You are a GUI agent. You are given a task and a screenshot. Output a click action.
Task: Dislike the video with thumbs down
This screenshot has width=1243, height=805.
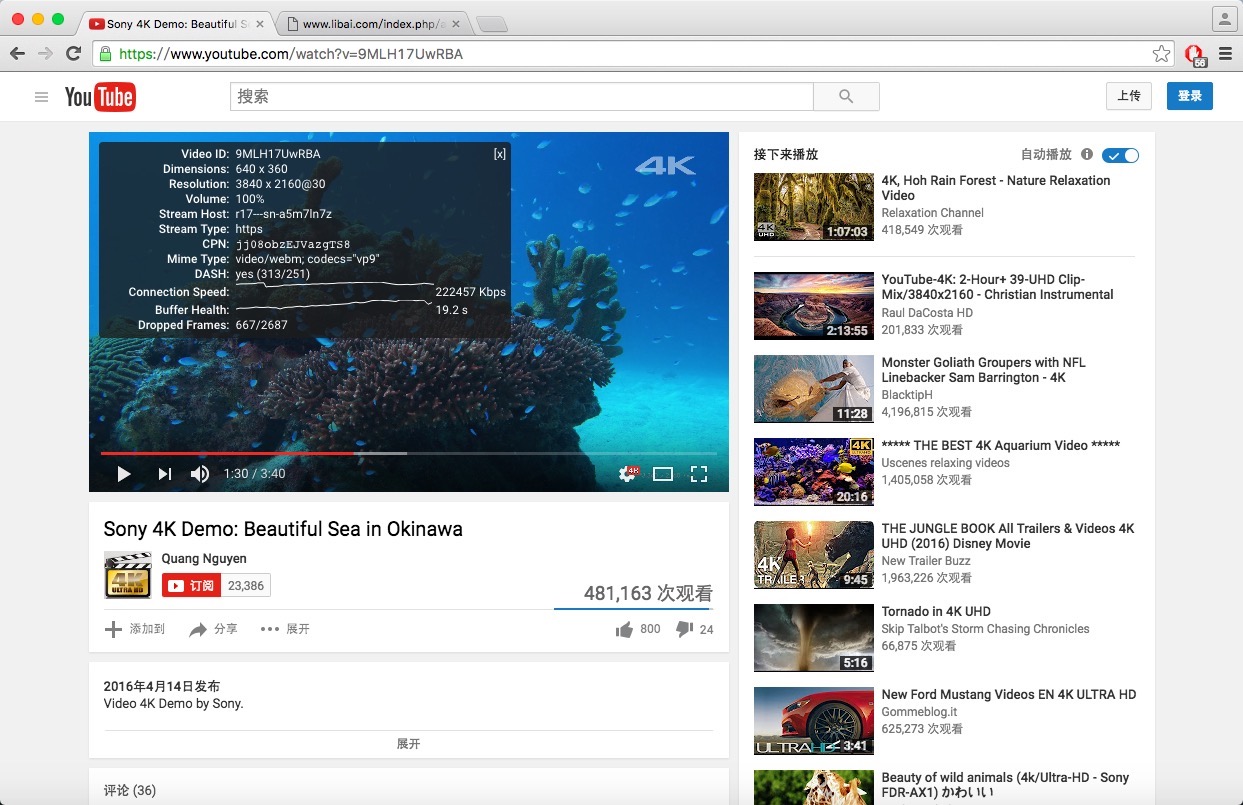(685, 629)
